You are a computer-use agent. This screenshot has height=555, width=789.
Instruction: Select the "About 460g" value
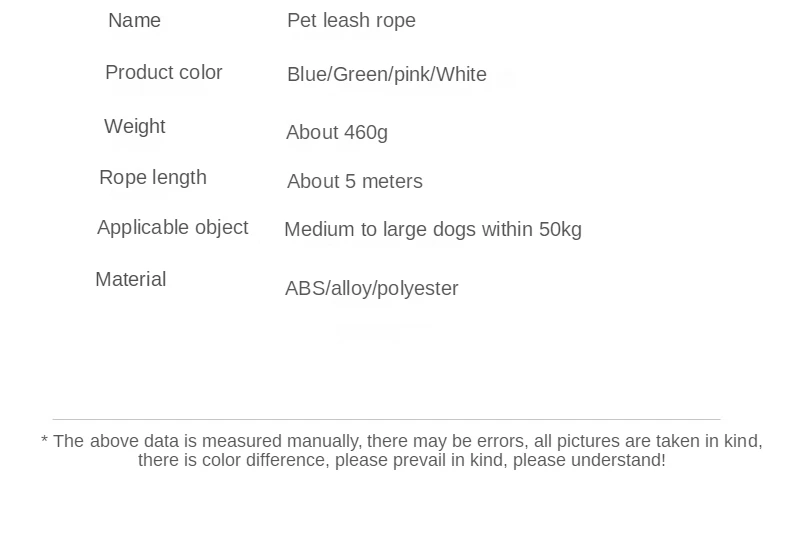coord(337,133)
